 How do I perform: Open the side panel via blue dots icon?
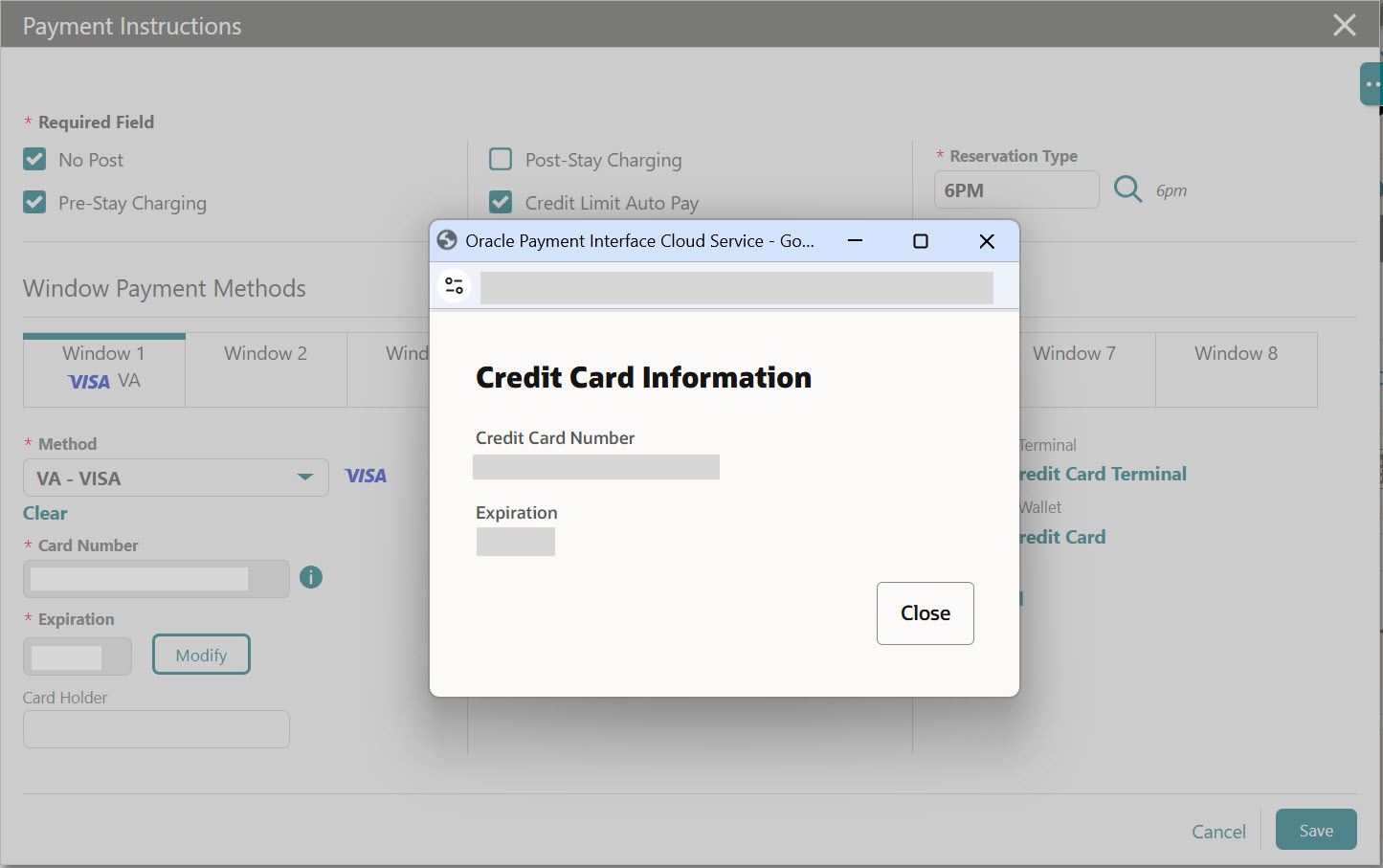1372,83
